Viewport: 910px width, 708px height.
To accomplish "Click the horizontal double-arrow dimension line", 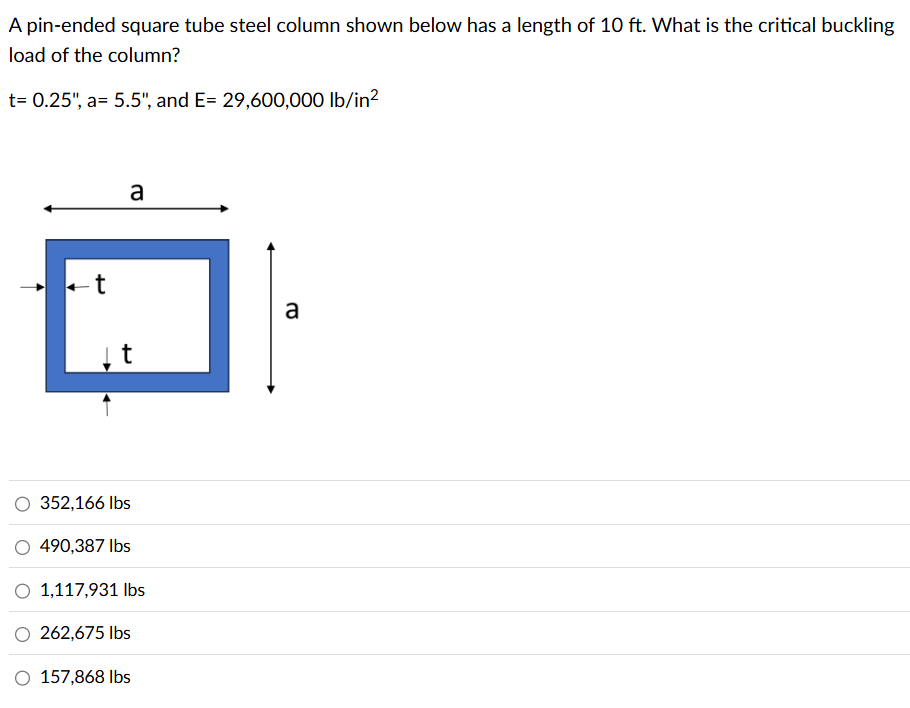I will [x=136, y=208].
